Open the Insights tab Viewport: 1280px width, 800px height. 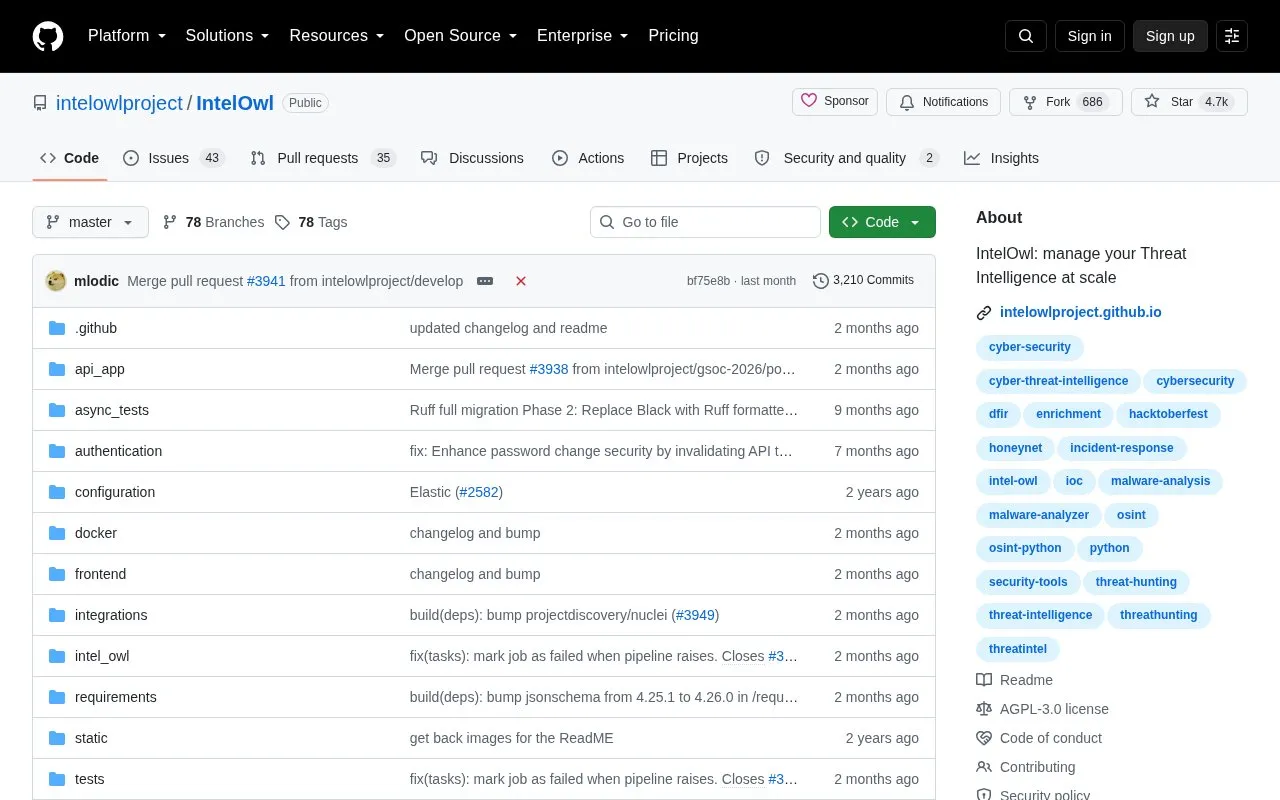1001,158
